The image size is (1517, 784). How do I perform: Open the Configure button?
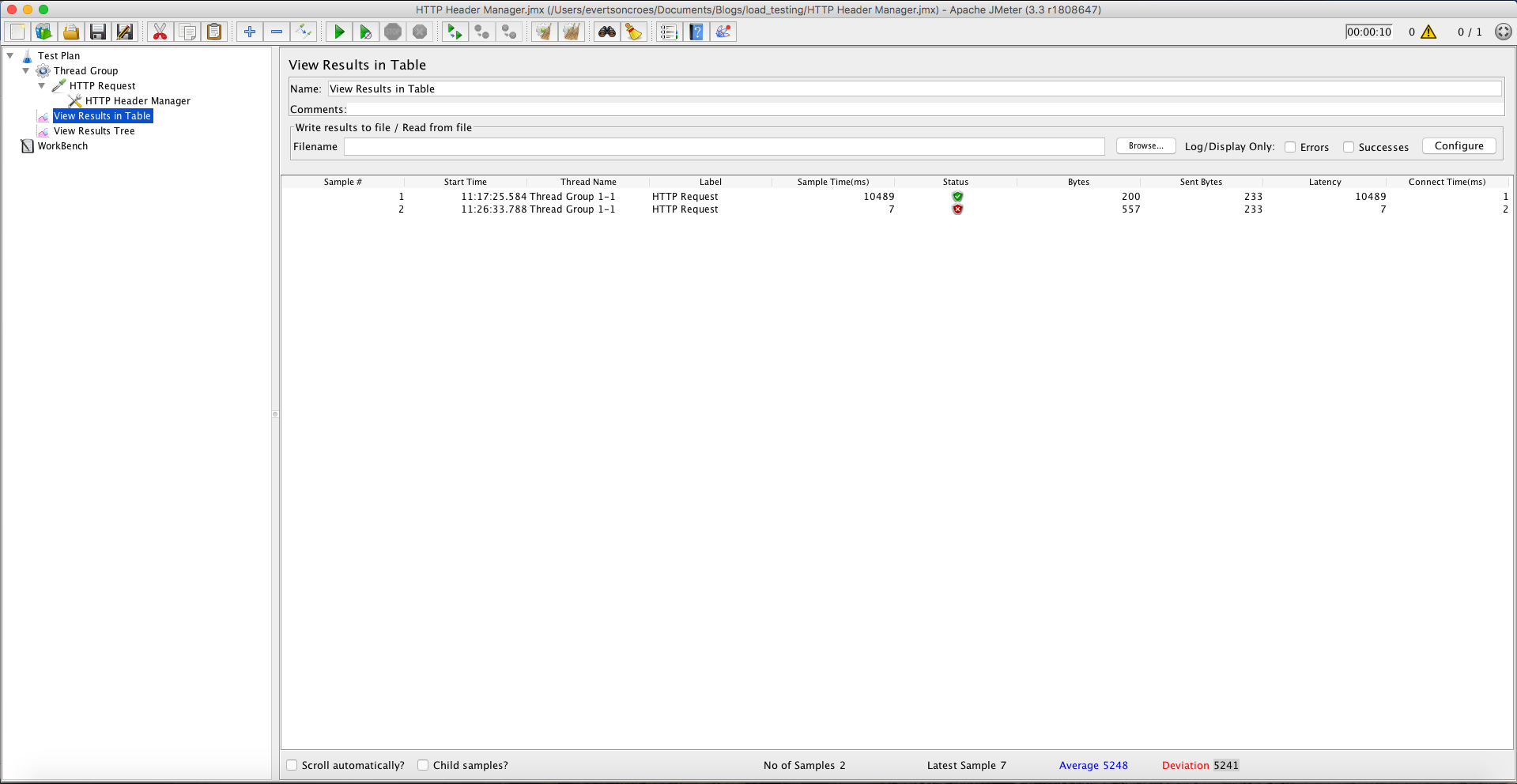1459,146
